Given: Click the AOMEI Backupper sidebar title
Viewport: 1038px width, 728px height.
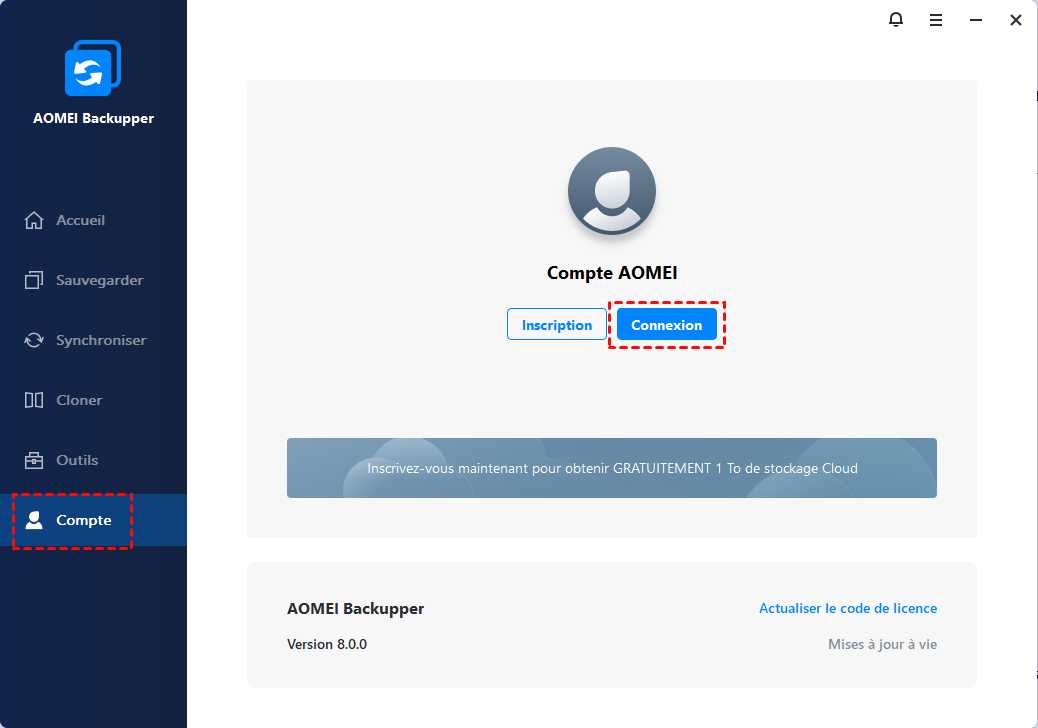Looking at the screenshot, I should [x=93, y=118].
